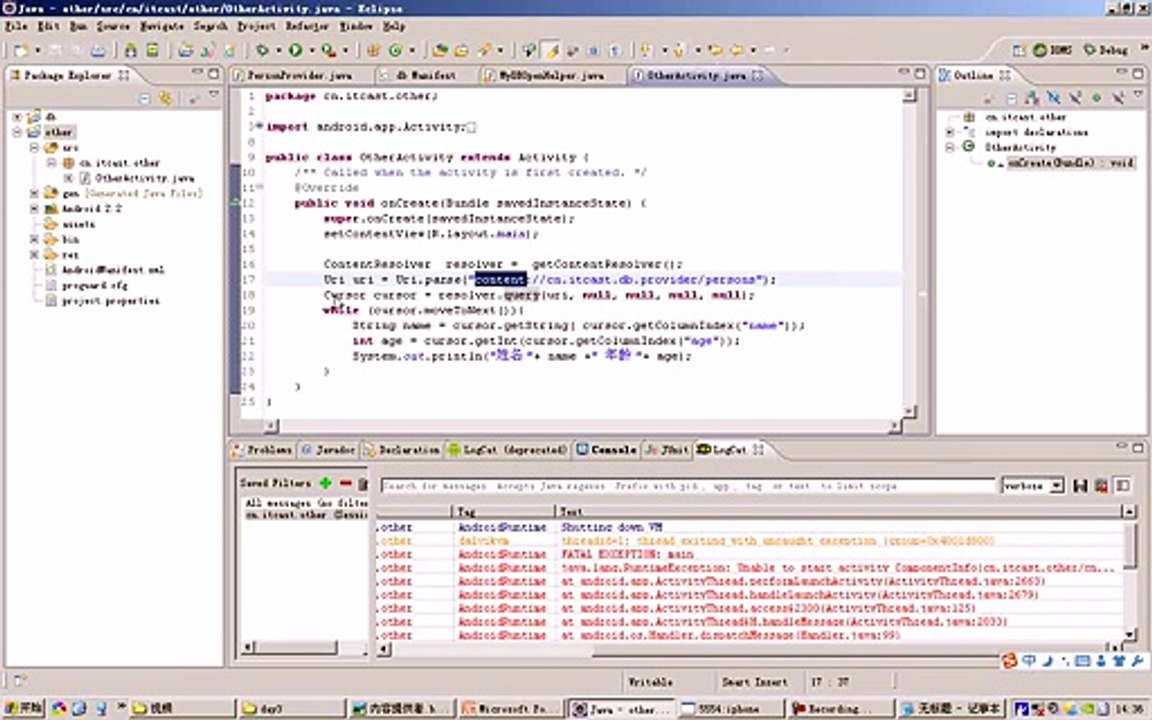The width and height of the screenshot is (1152, 720).
Task: Open the Console tab
Action: click(607, 450)
